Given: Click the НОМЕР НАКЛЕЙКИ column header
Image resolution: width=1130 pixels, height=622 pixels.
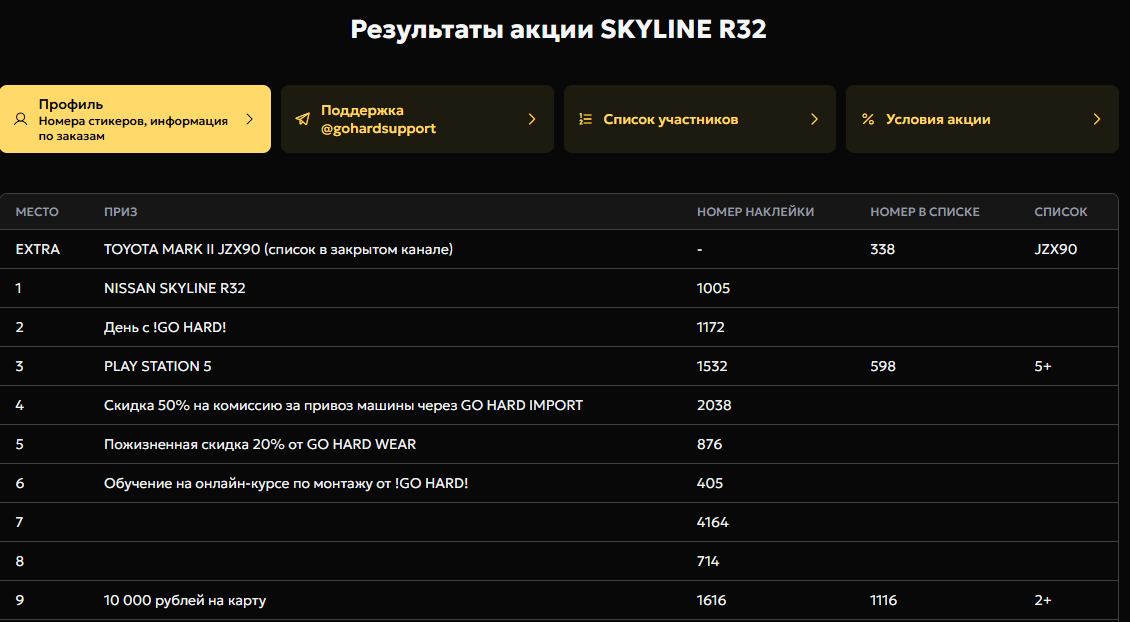Looking at the screenshot, I should tap(755, 212).
